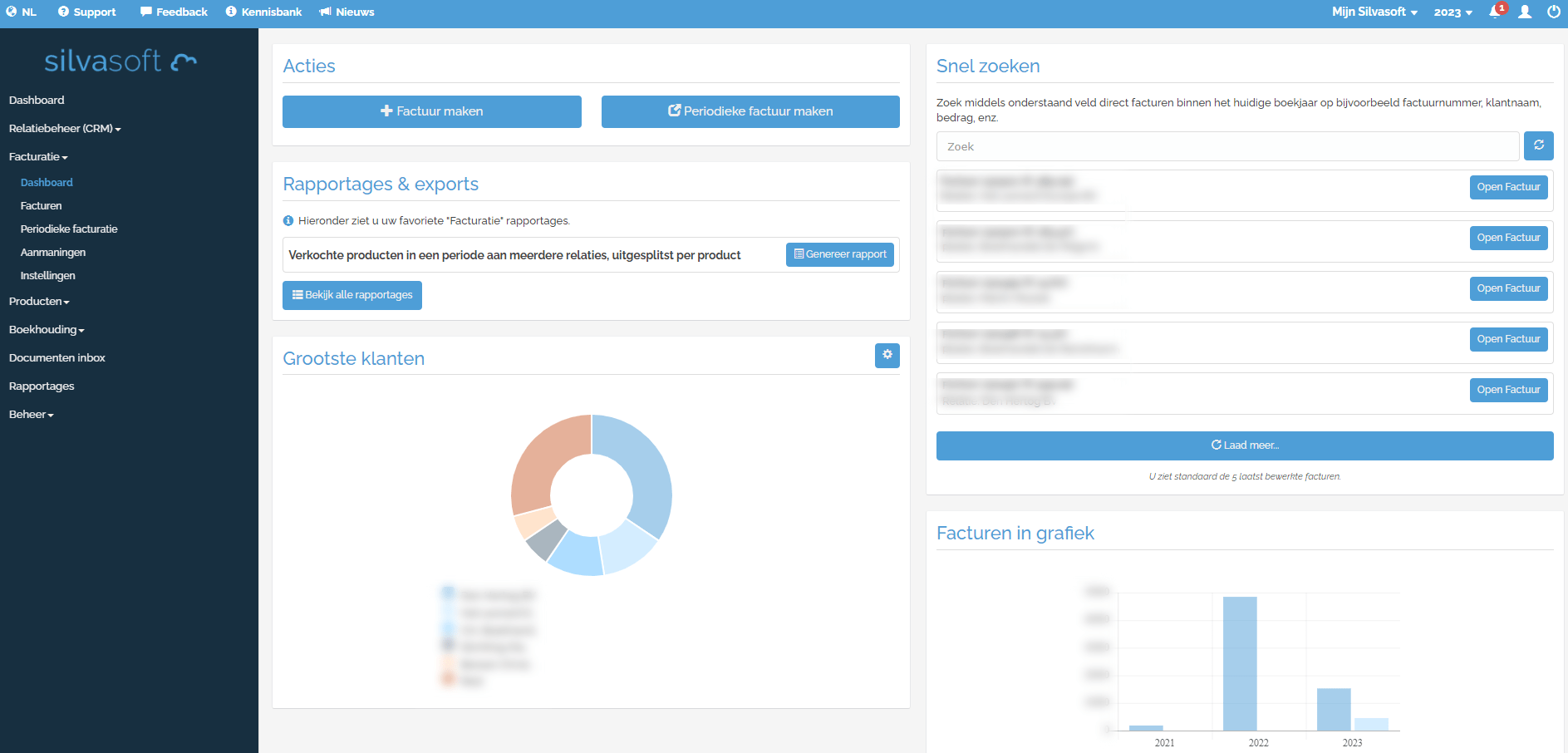The height and width of the screenshot is (753, 1568).
Task: Click the notification bell icon
Action: [x=1495, y=12]
